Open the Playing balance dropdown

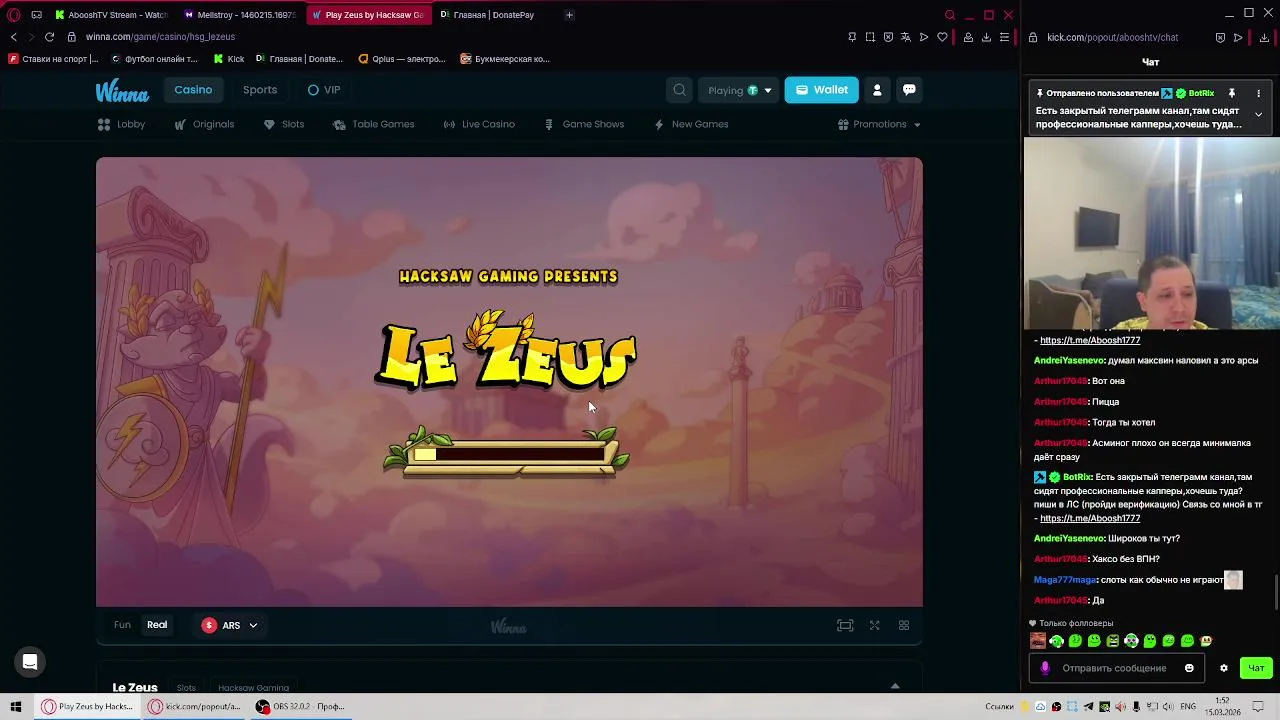point(739,90)
